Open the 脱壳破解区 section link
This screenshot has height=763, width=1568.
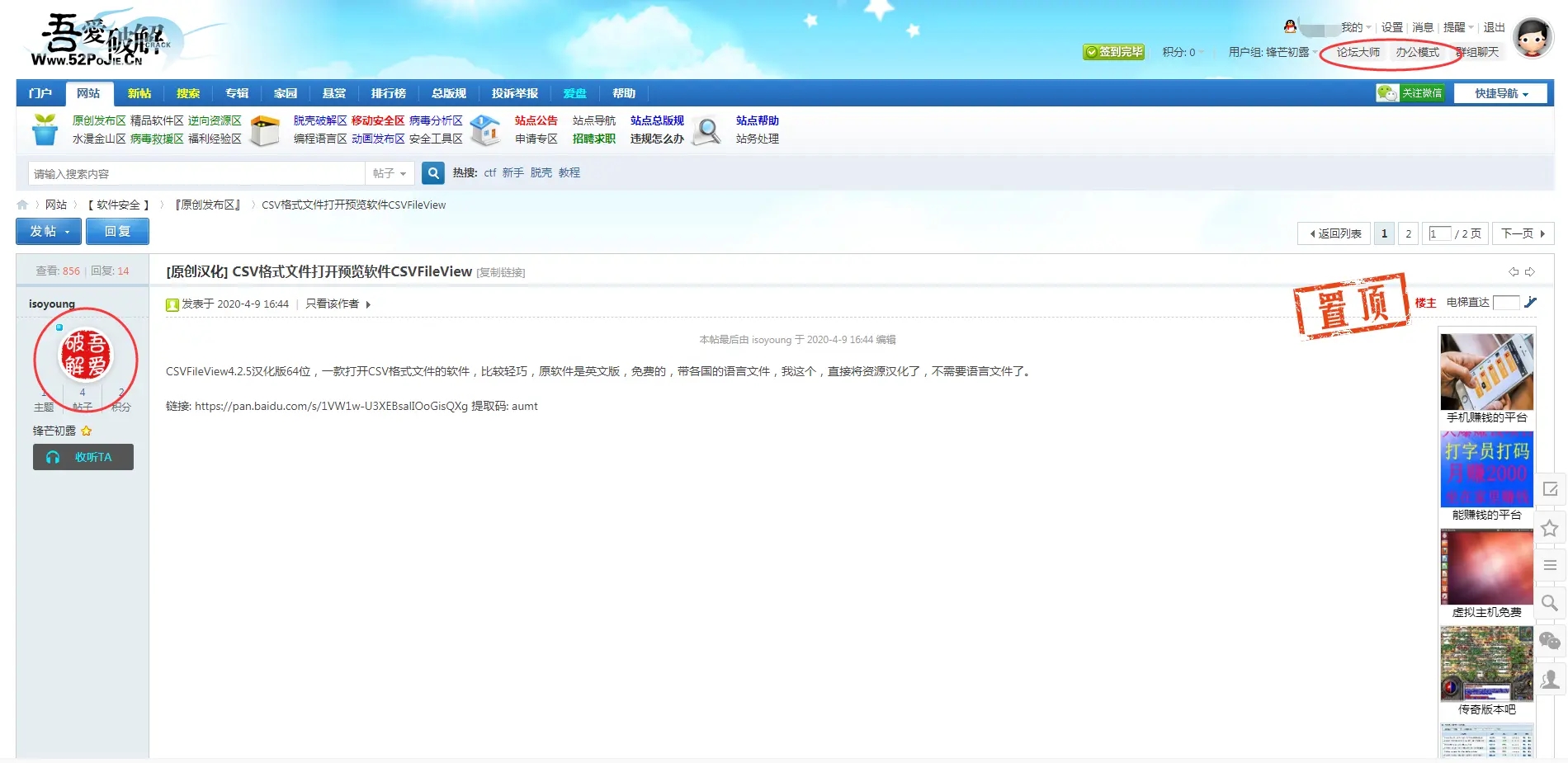coord(320,120)
